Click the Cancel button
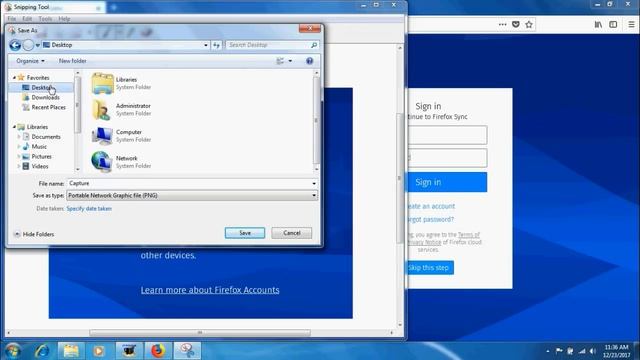 [292, 233]
